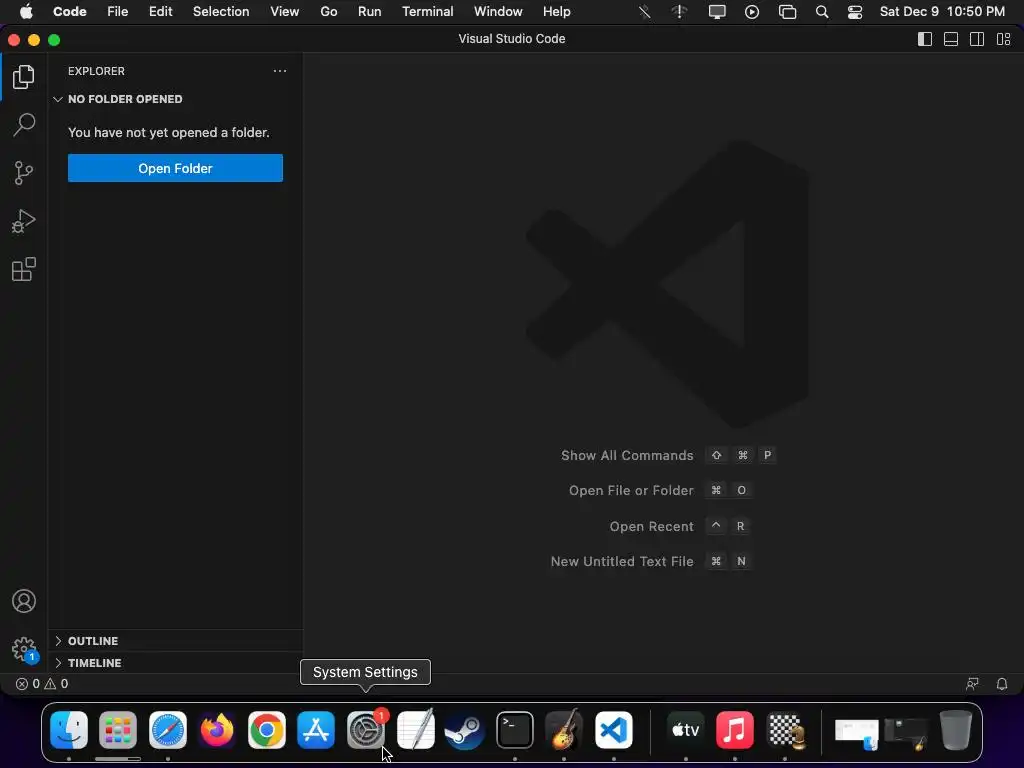1024x768 pixels.
Task: Open Control Center in the menu bar
Action: [855, 12]
